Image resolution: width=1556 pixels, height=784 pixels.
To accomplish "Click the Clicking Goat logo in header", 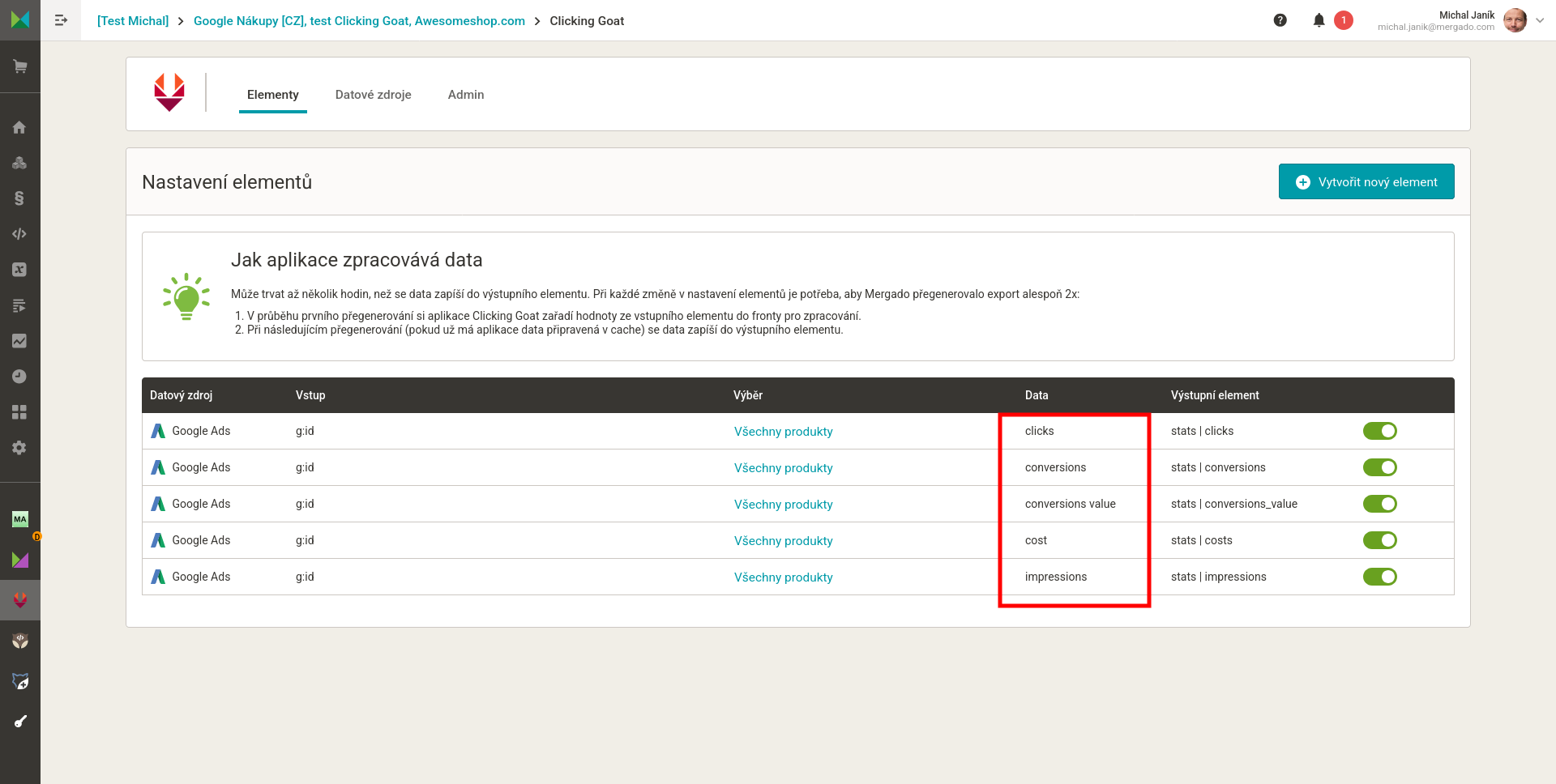I will pos(169,92).
